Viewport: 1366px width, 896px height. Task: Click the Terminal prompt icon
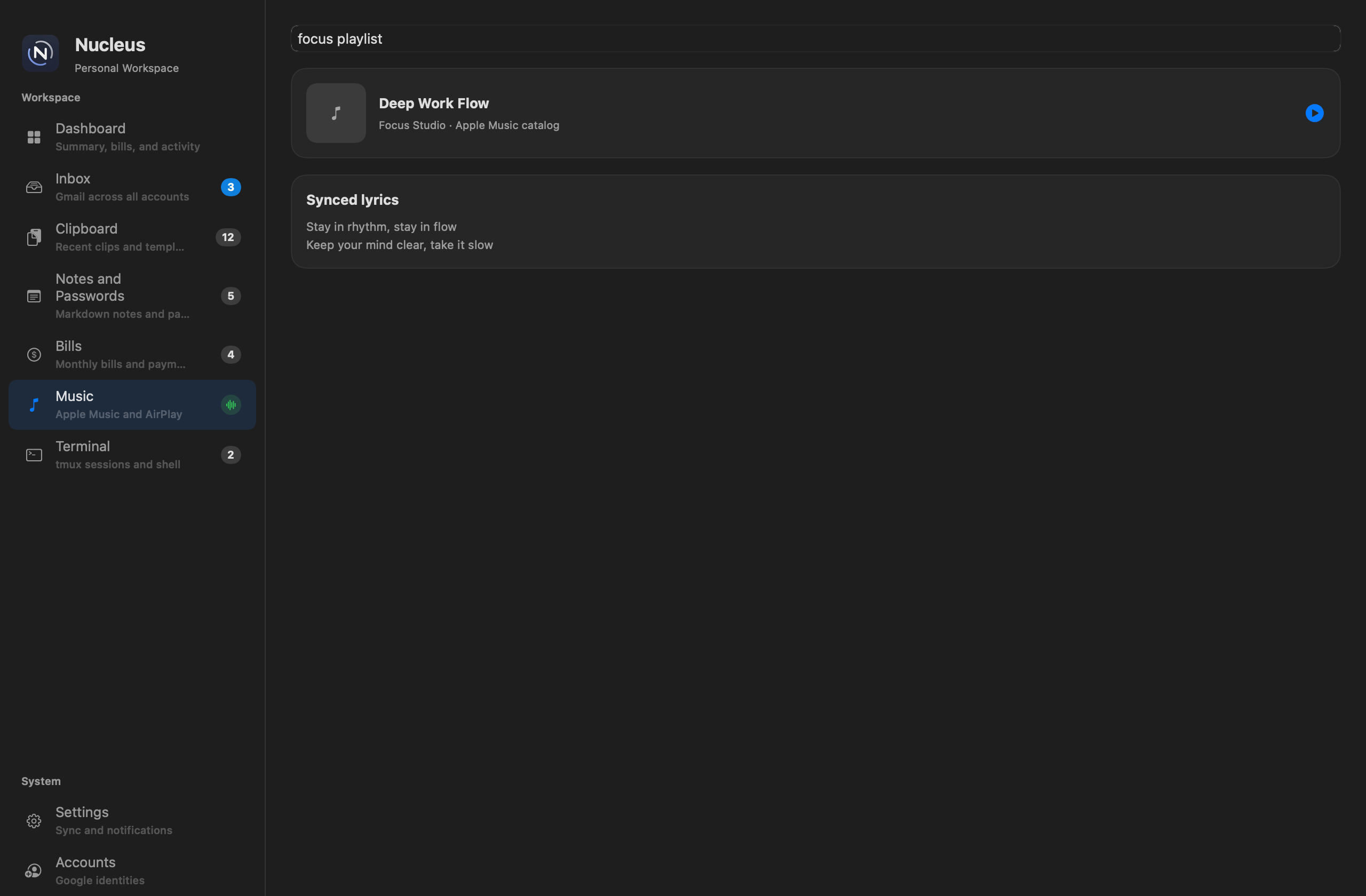click(x=34, y=455)
